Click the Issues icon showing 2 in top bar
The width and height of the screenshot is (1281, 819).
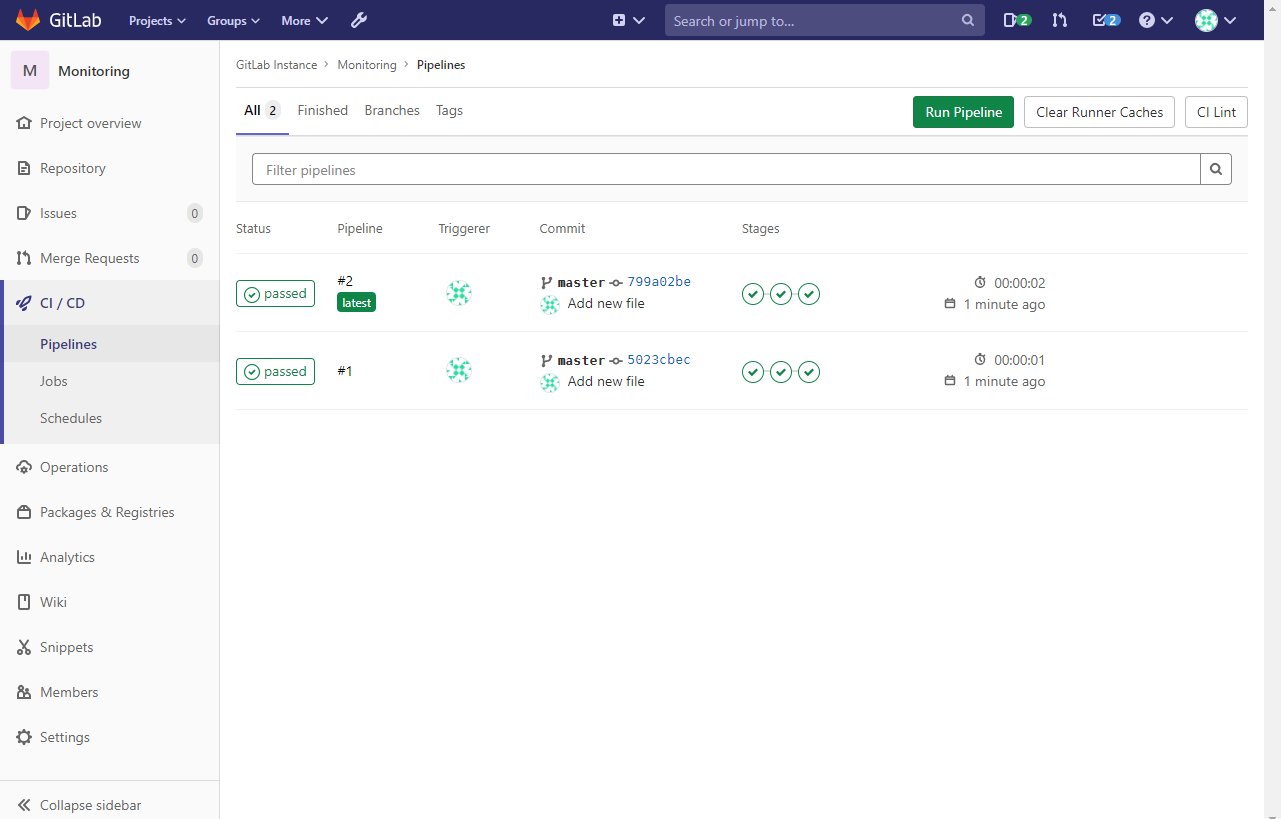pyautogui.click(x=1015, y=20)
